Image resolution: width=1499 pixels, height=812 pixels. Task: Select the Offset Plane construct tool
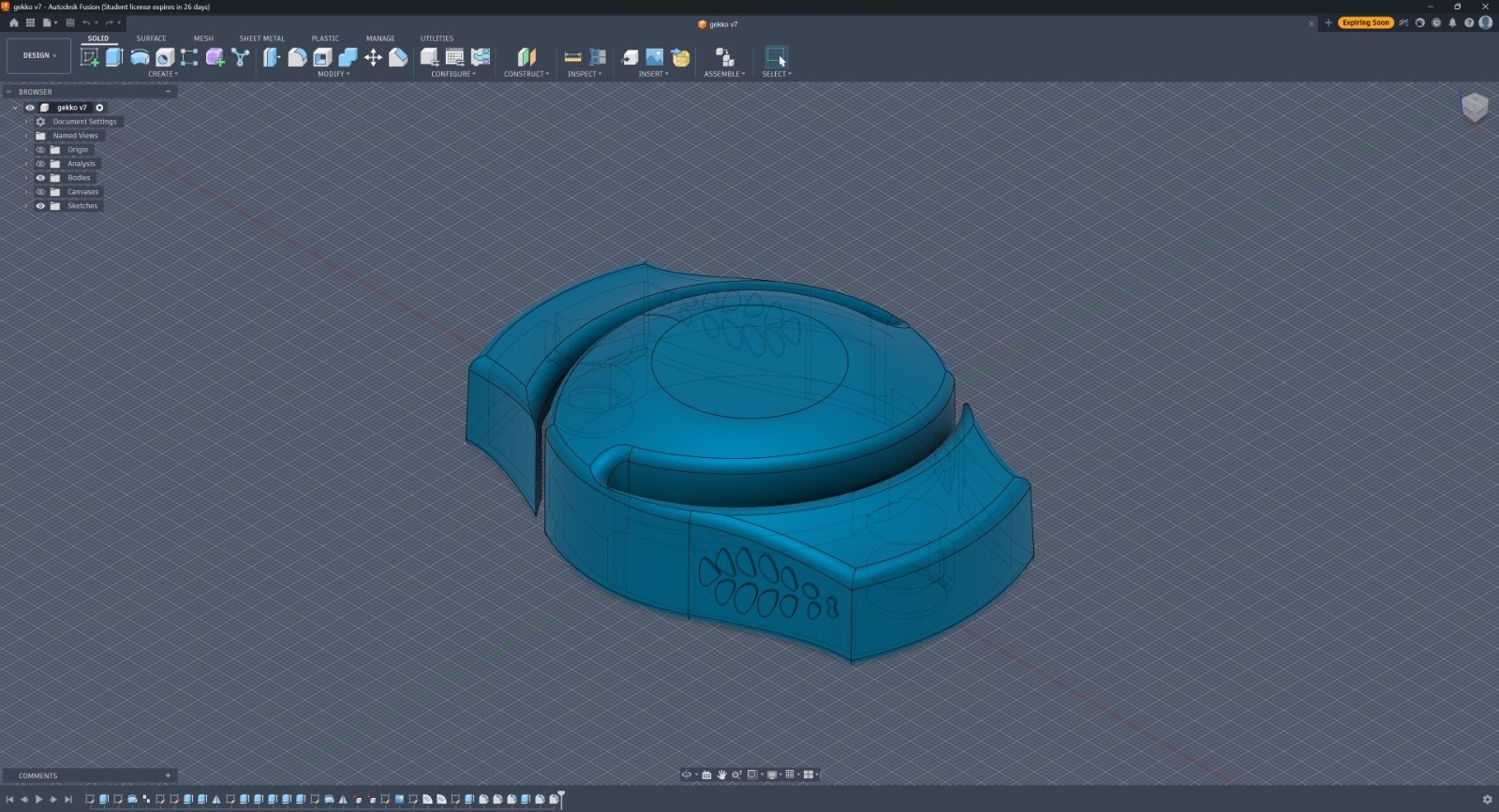coord(527,57)
